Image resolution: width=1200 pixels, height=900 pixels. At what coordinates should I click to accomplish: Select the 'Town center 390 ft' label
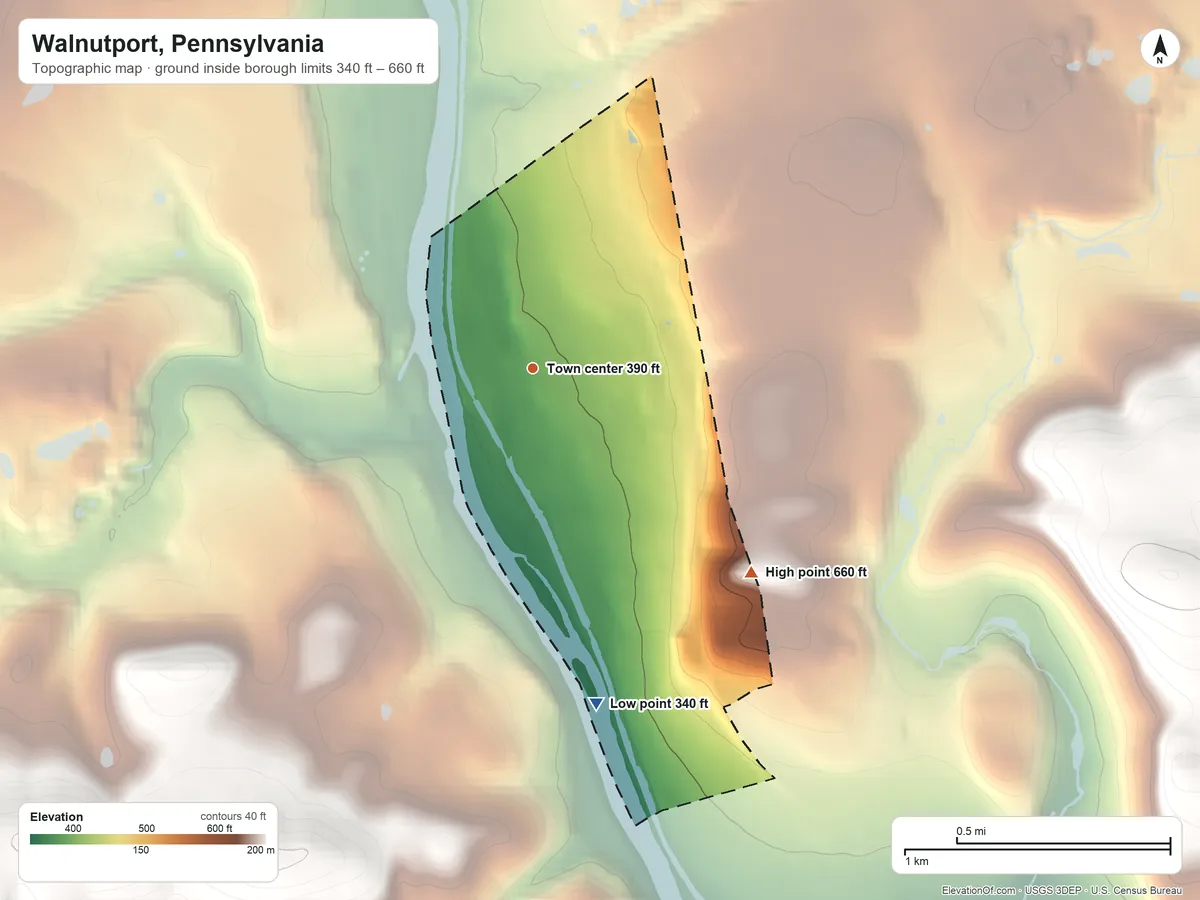(603, 369)
